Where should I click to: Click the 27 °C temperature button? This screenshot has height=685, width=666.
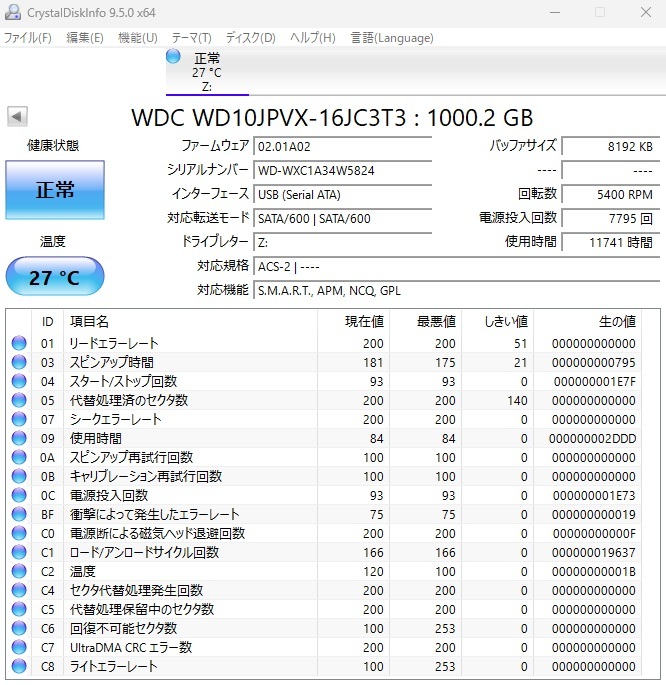(55, 277)
